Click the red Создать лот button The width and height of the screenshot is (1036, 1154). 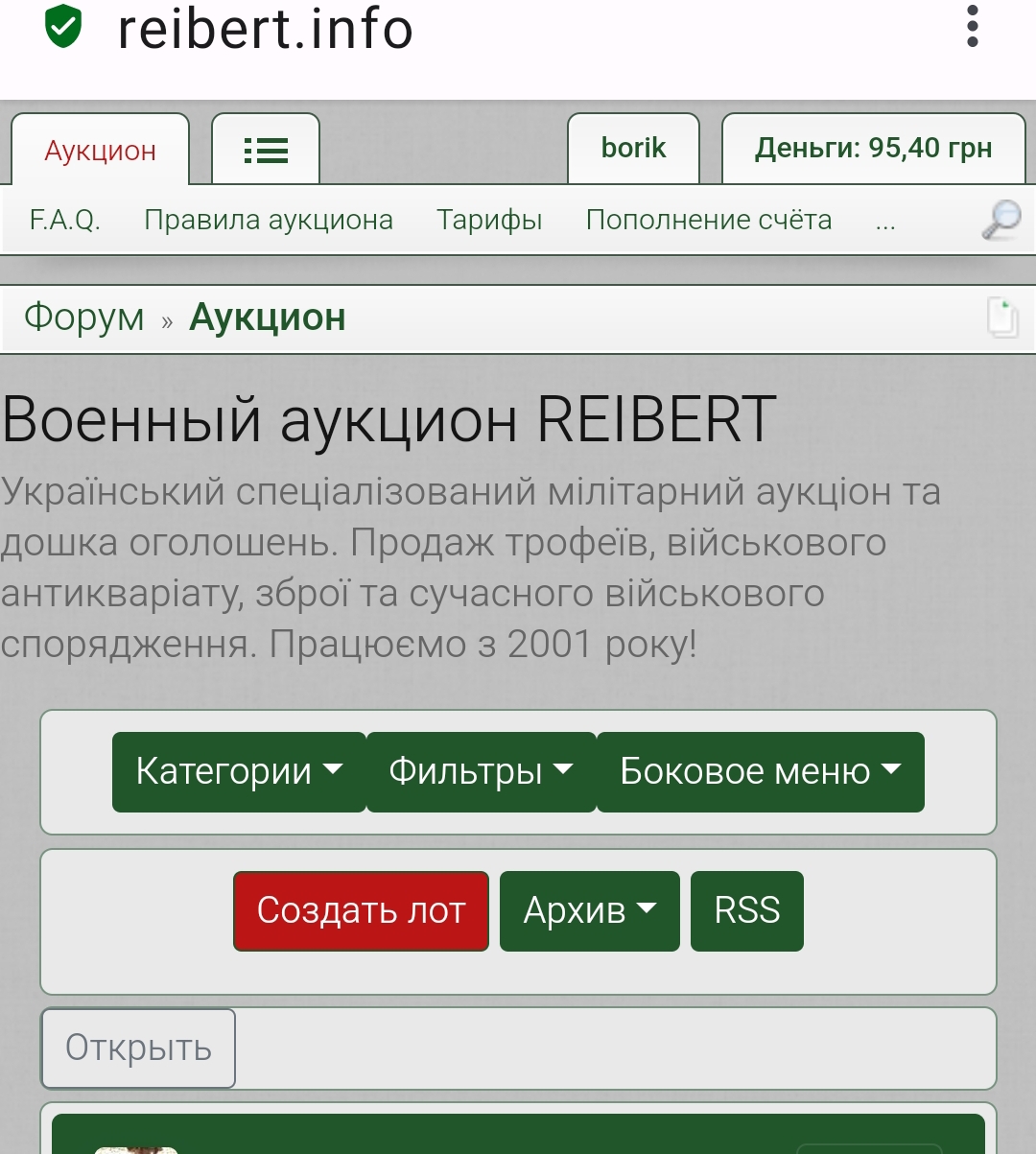[x=361, y=910]
